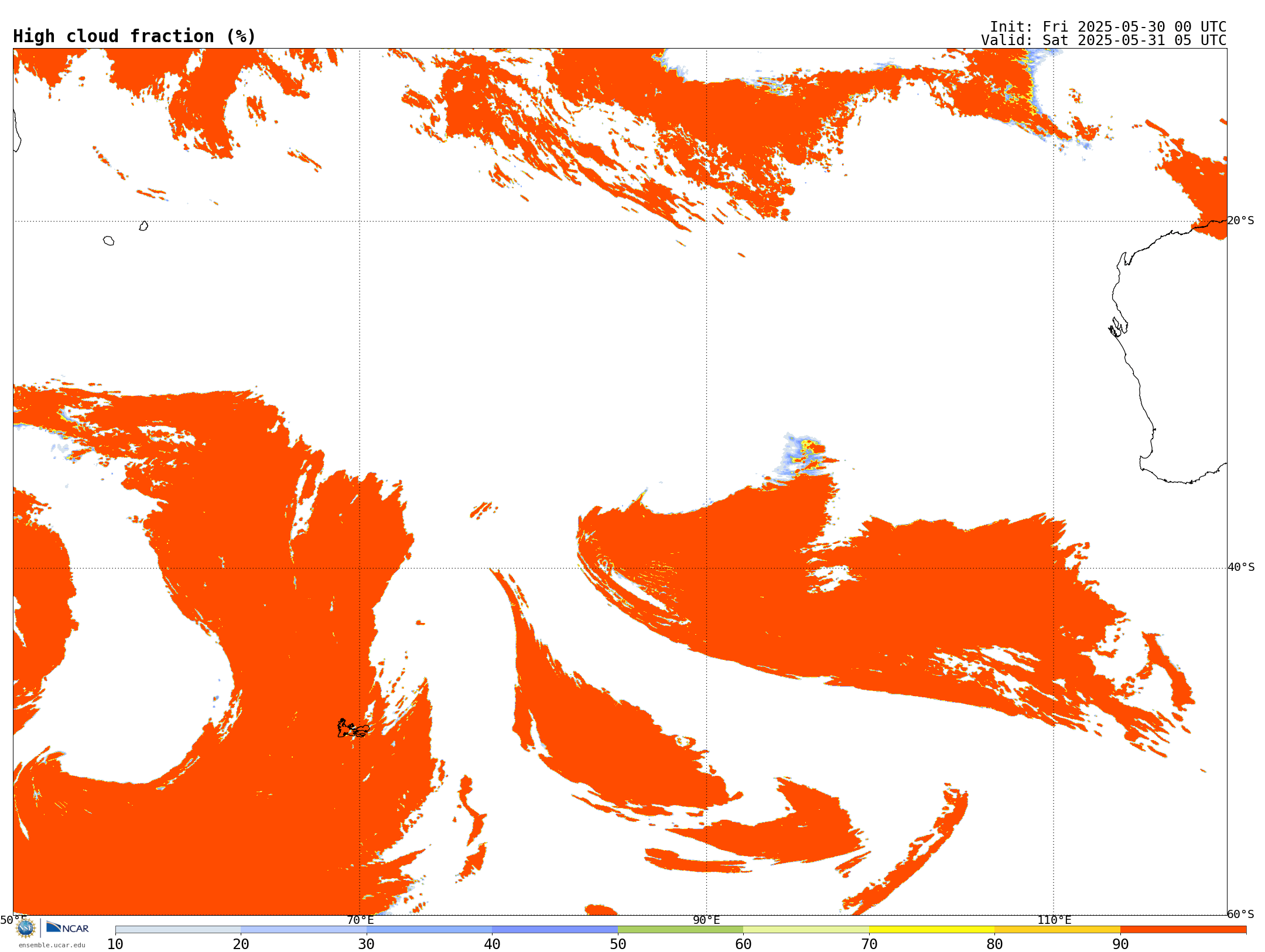
Task: Click the colorbar tick label 40
Action: 492,944
